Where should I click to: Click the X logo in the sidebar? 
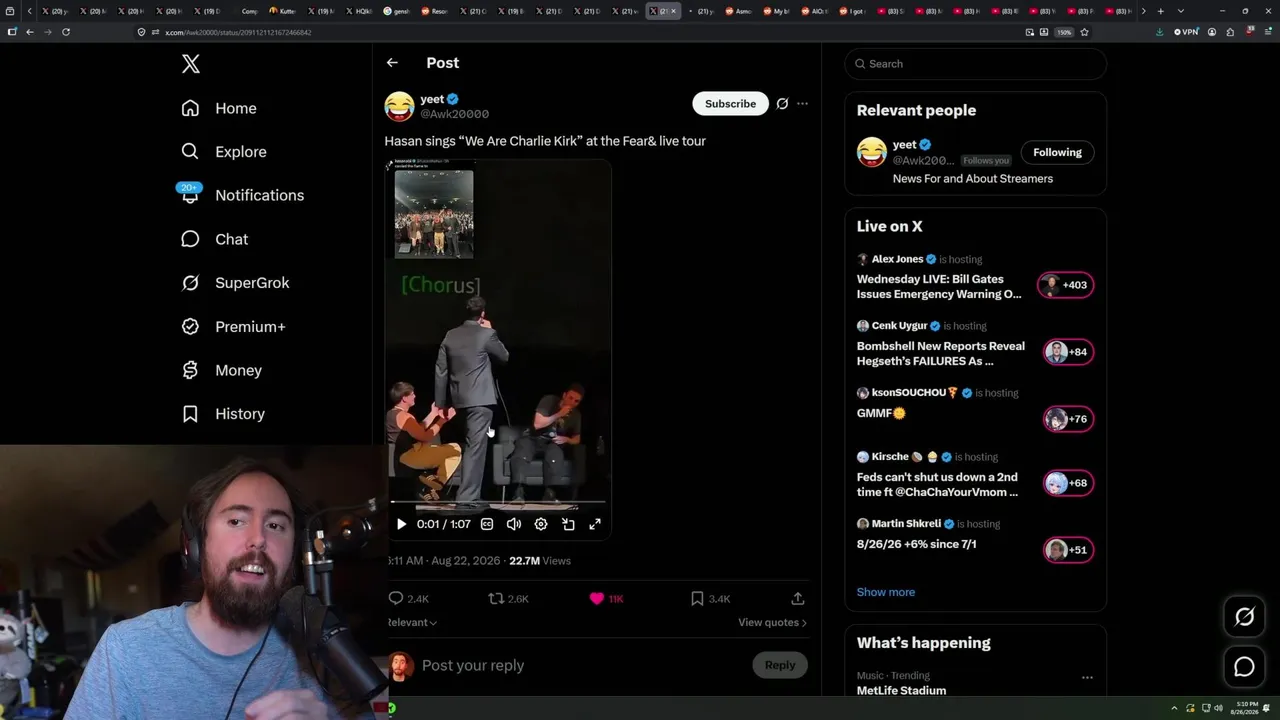[191, 64]
